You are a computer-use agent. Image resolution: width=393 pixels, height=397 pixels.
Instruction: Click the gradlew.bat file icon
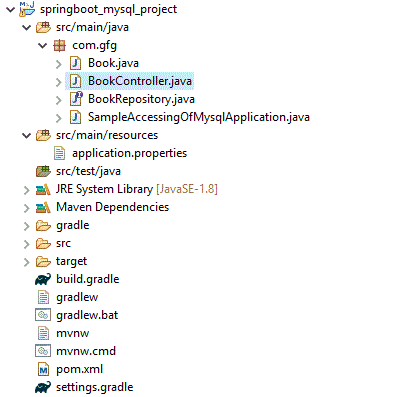click(43, 315)
